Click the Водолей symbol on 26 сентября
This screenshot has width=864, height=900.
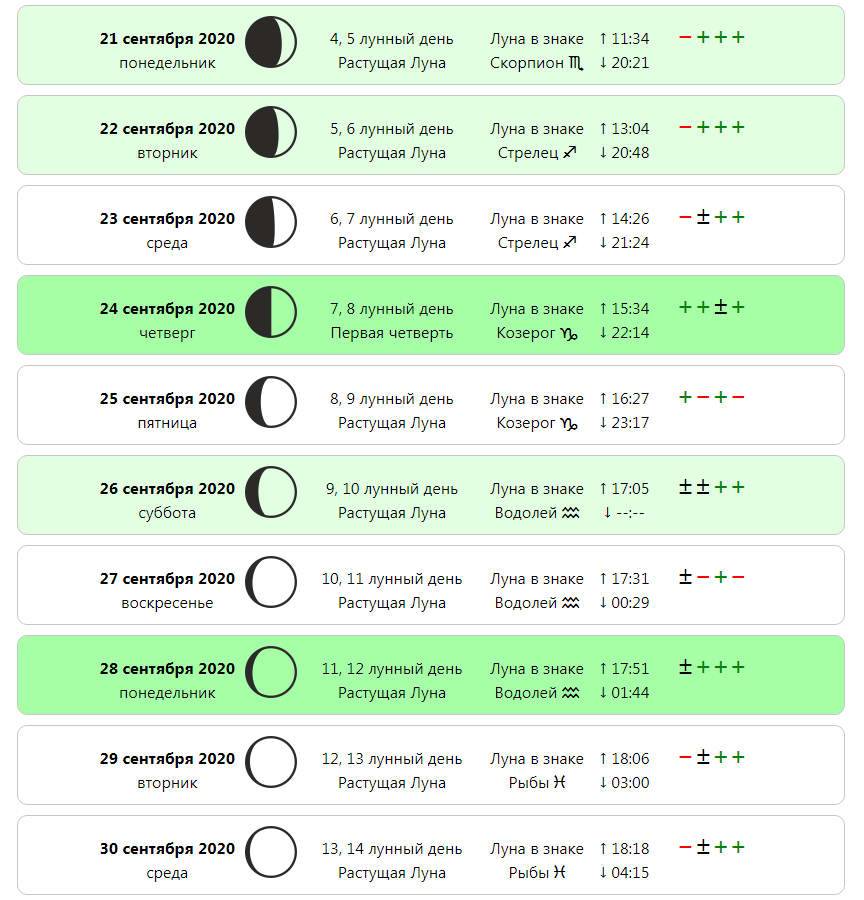[x=570, y=513]
